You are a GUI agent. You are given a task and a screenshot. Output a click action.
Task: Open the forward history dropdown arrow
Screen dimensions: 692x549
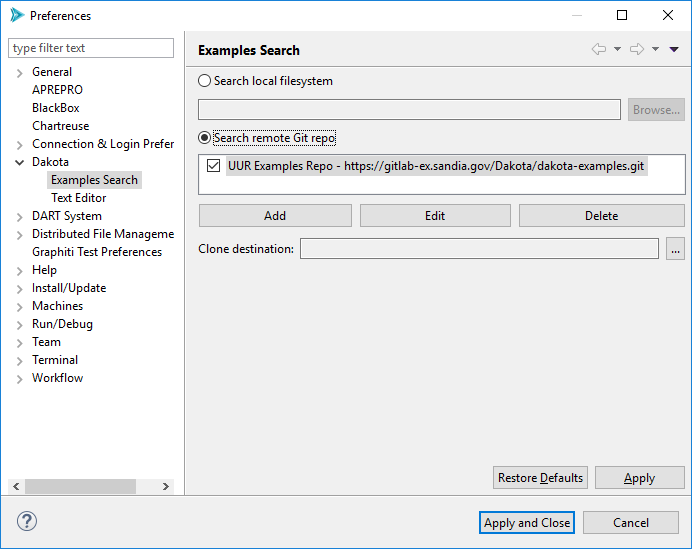click(655, 49)
